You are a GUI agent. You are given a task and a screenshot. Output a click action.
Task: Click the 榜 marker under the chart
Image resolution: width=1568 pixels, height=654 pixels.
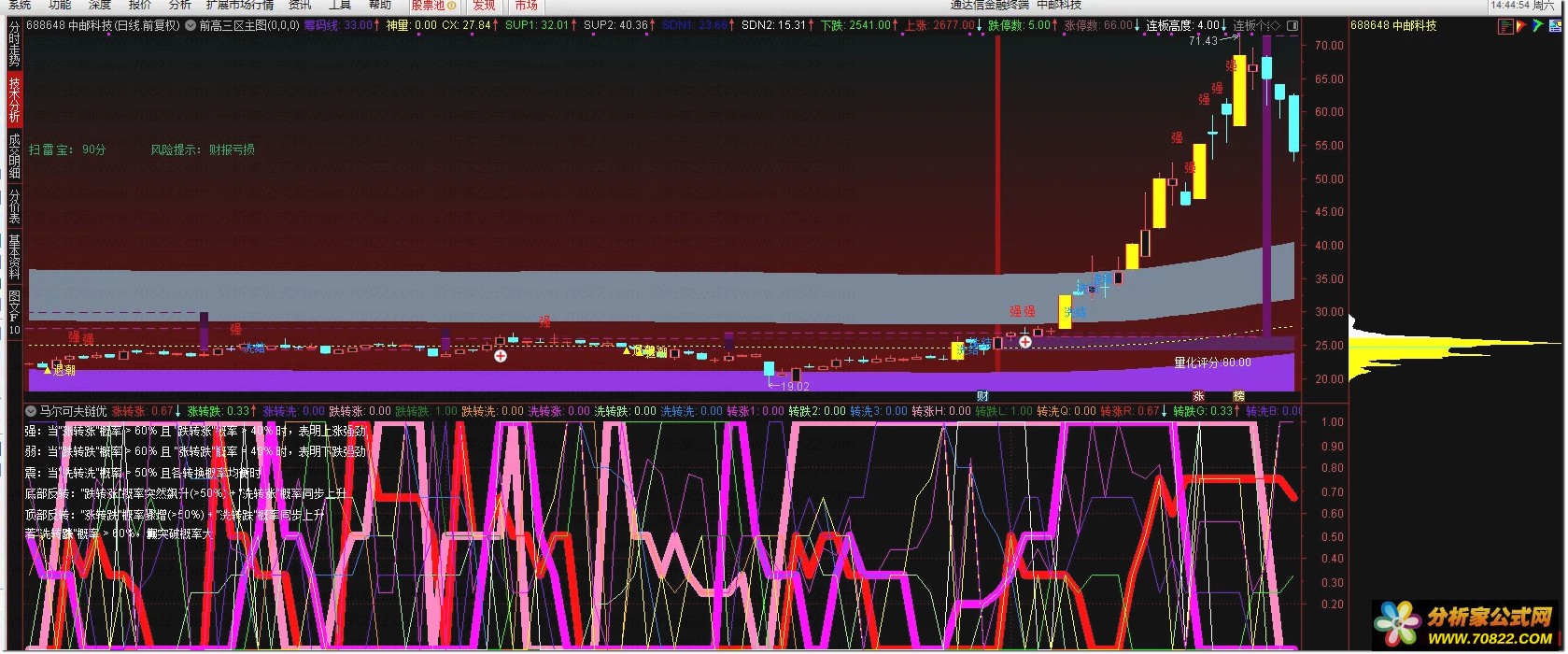click(x=1238, y=396)
